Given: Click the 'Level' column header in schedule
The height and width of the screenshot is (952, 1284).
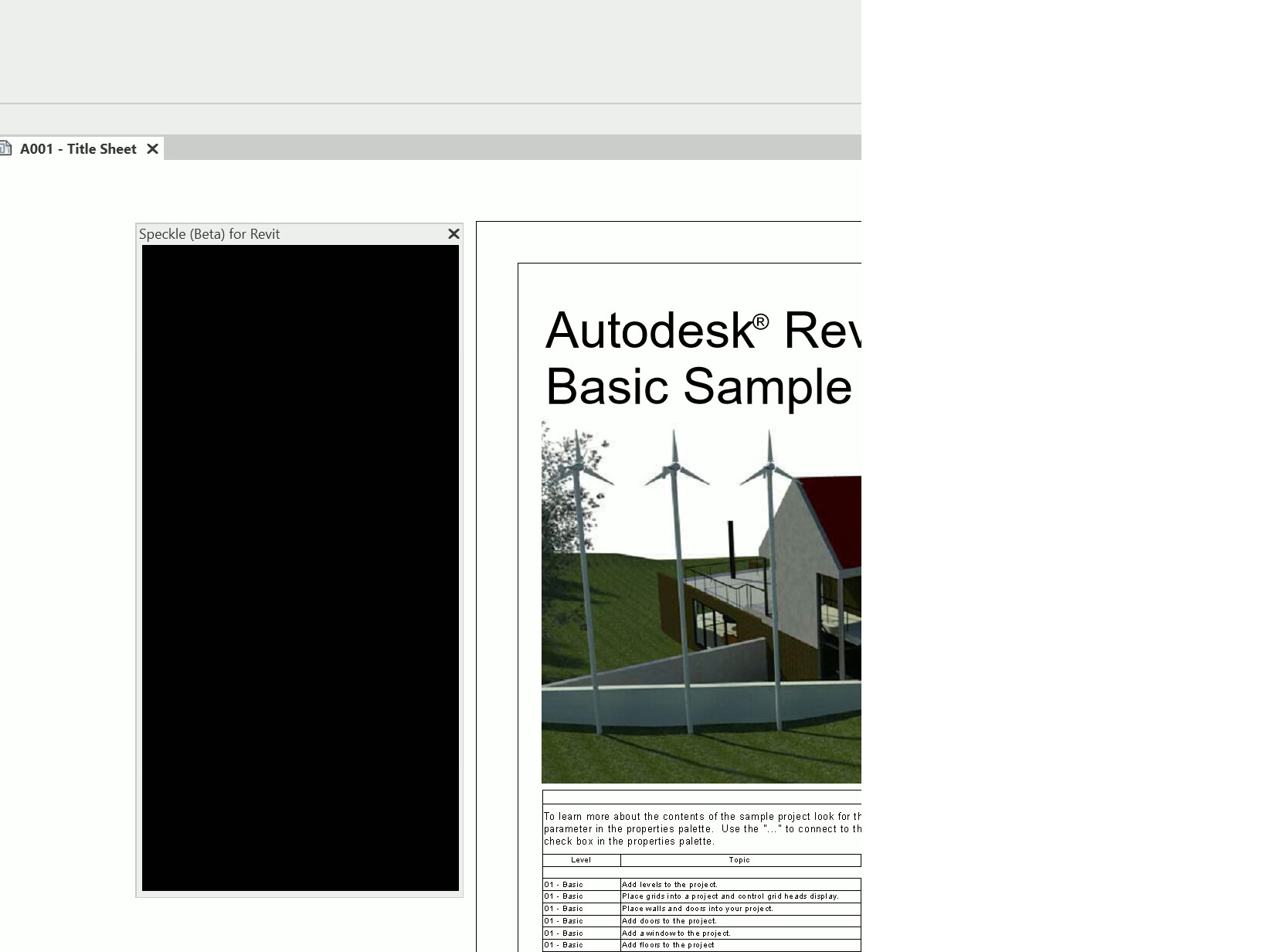Looking at the screenshot, I should (x=581, y=860).
